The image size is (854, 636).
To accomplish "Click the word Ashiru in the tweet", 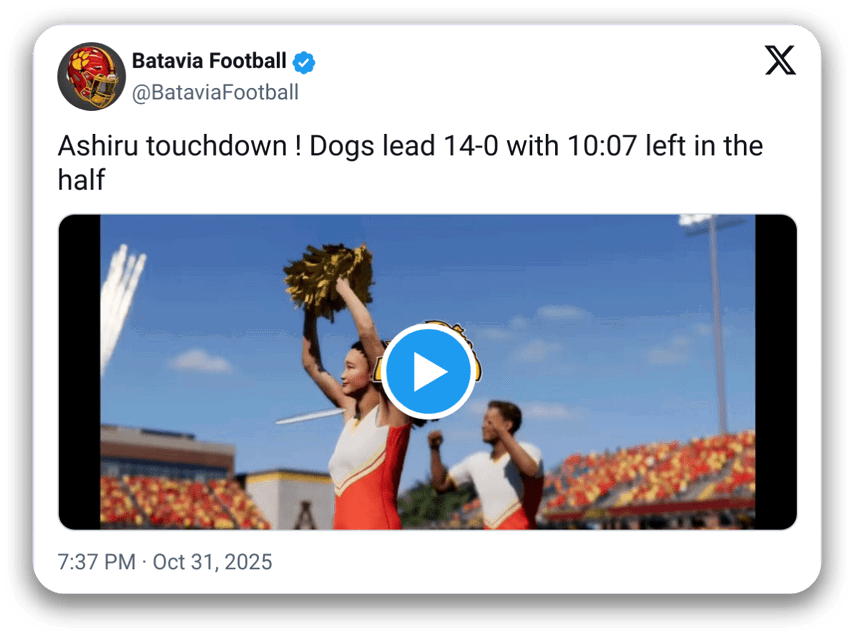I will (x=99, y=146).
